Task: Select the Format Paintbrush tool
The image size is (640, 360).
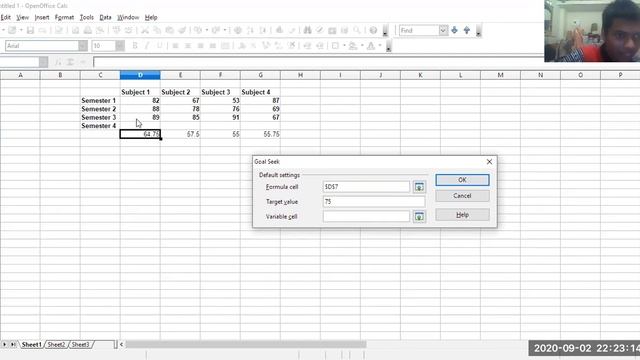Action: (x=182, y=30)
